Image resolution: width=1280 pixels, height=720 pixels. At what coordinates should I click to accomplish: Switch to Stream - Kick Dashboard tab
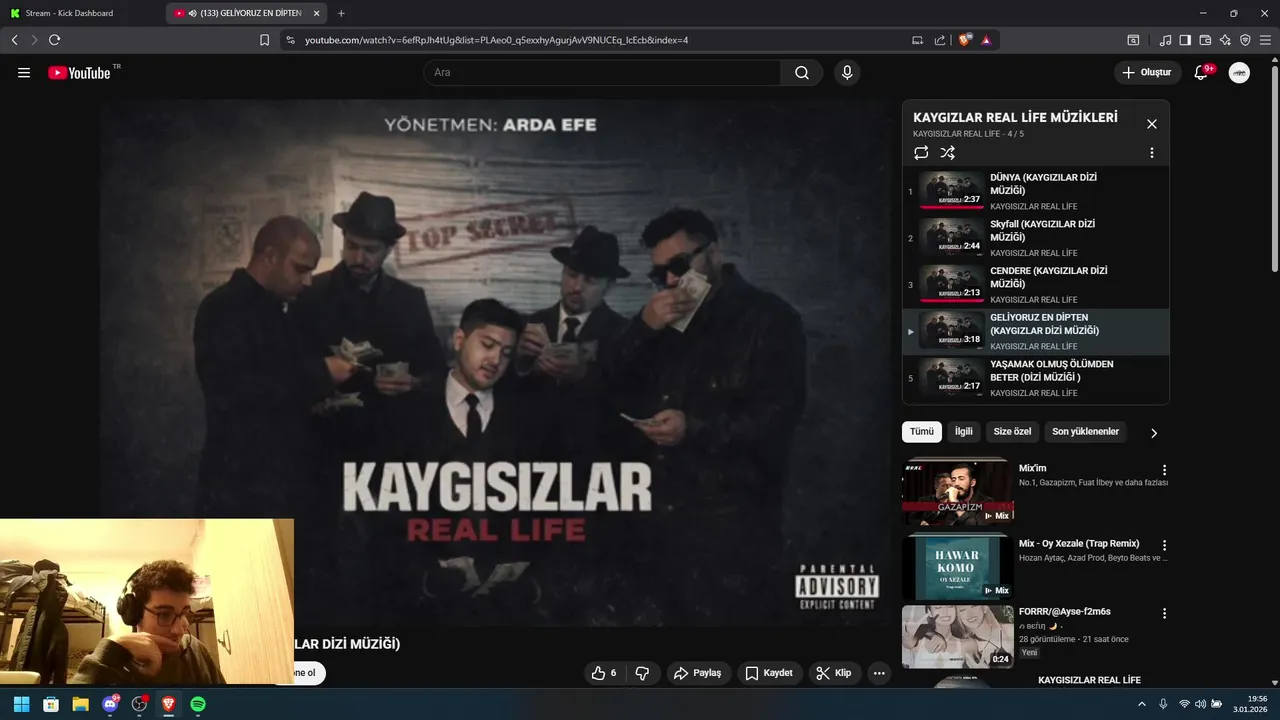[82, 13]
